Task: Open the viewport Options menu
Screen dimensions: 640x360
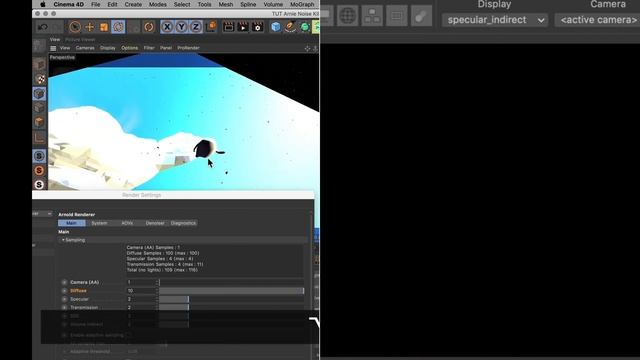Action: click(x=130, y=48)
